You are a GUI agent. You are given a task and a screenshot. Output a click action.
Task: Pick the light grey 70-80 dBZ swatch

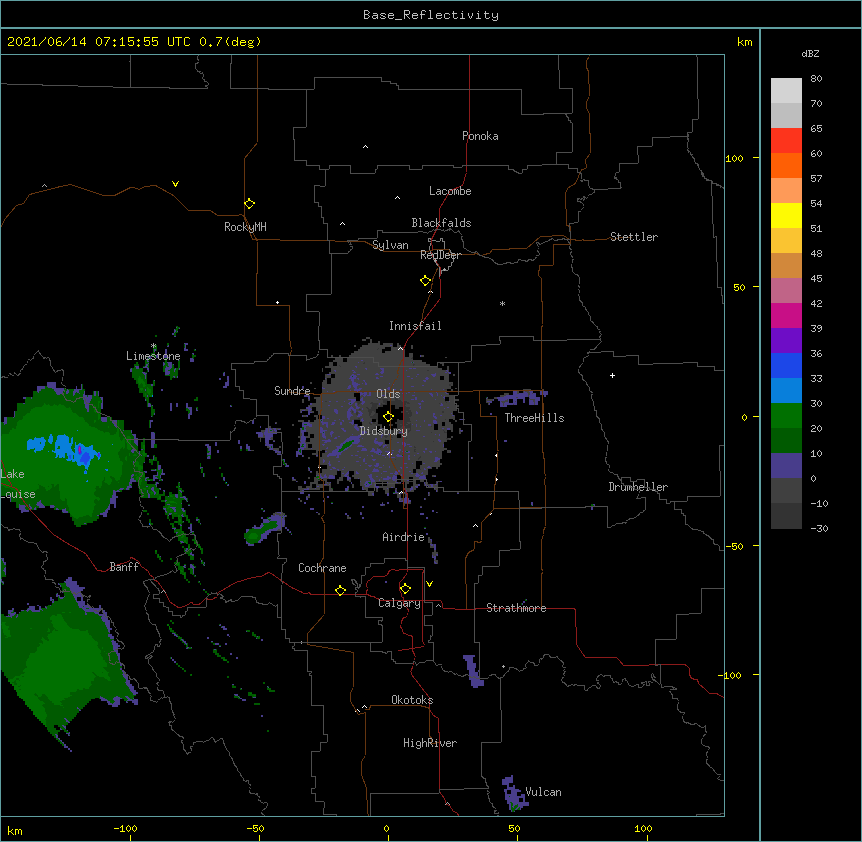[786, 91]
